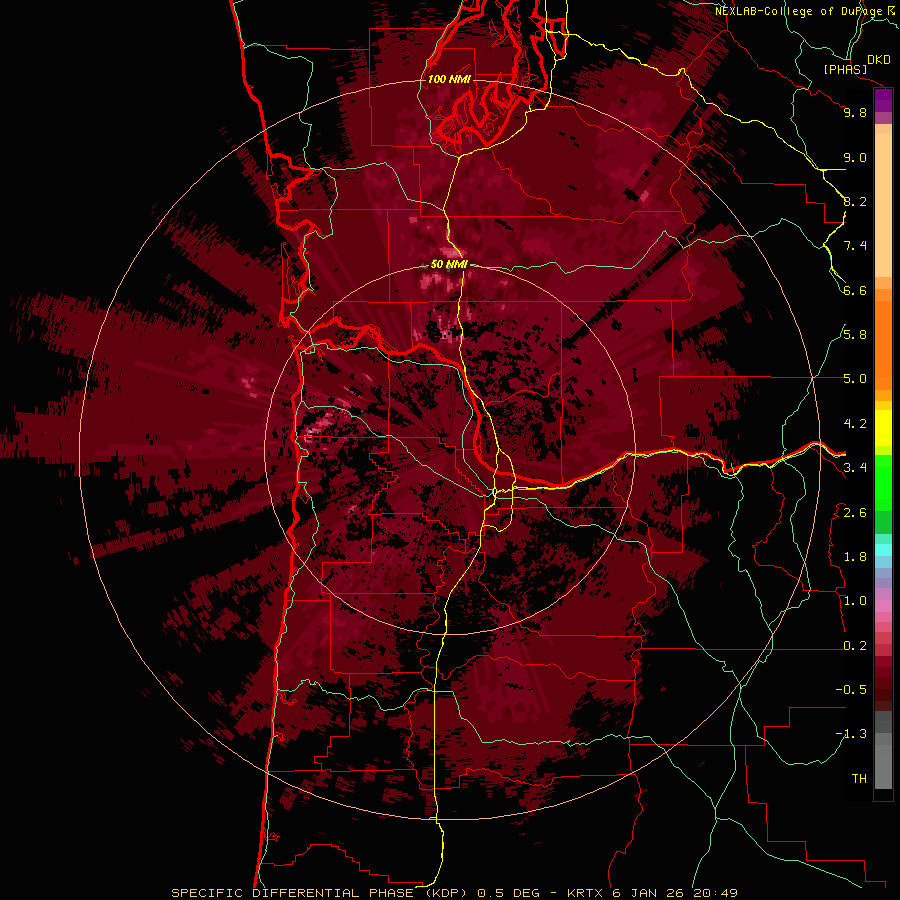Pick the purple swatch atop the color bar
Screen dimensions: 900x900
point(883,100)
